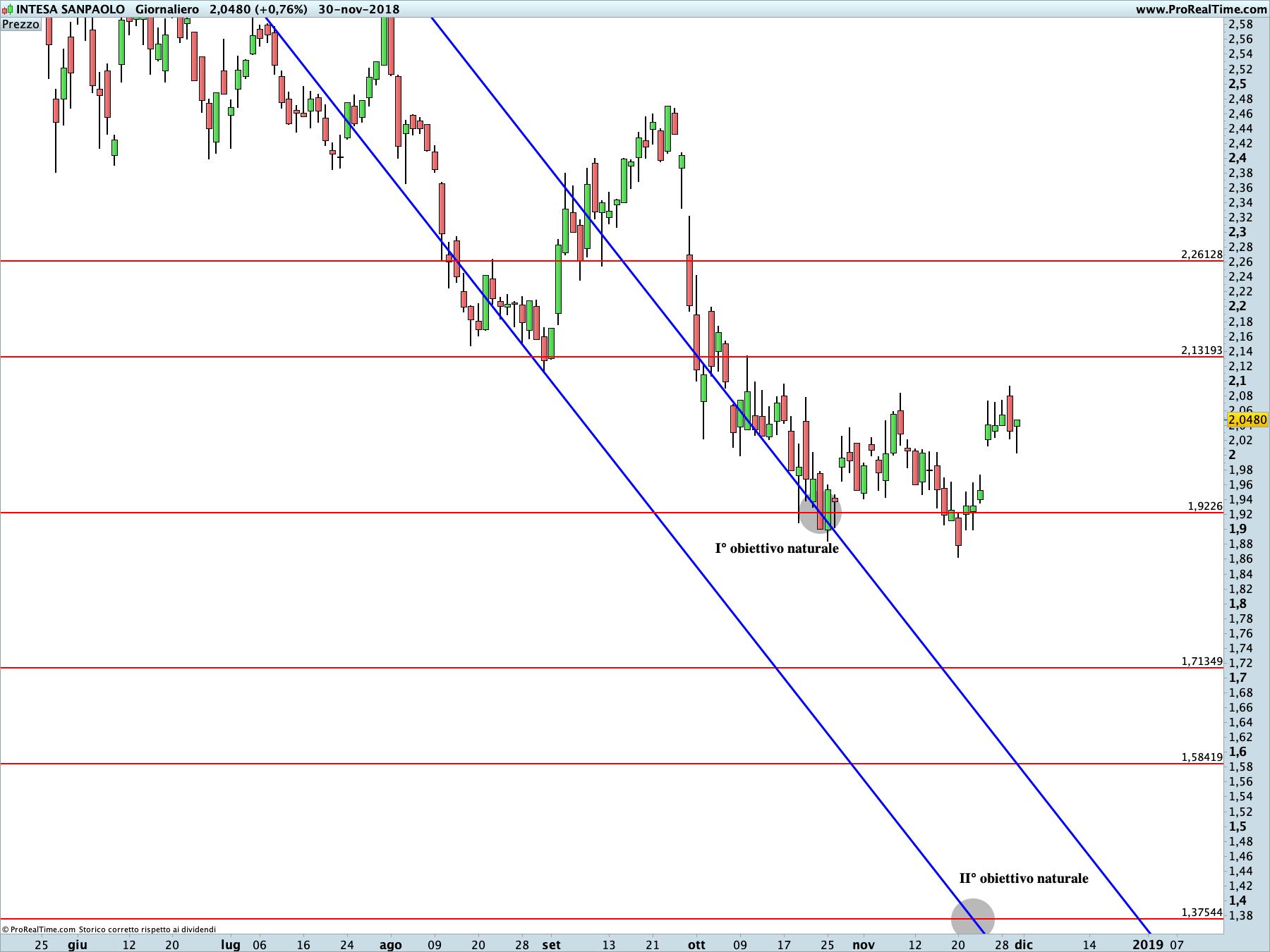Select the 1,9226 level label
Screen dimensions: 1270x952
[1205, 506]
